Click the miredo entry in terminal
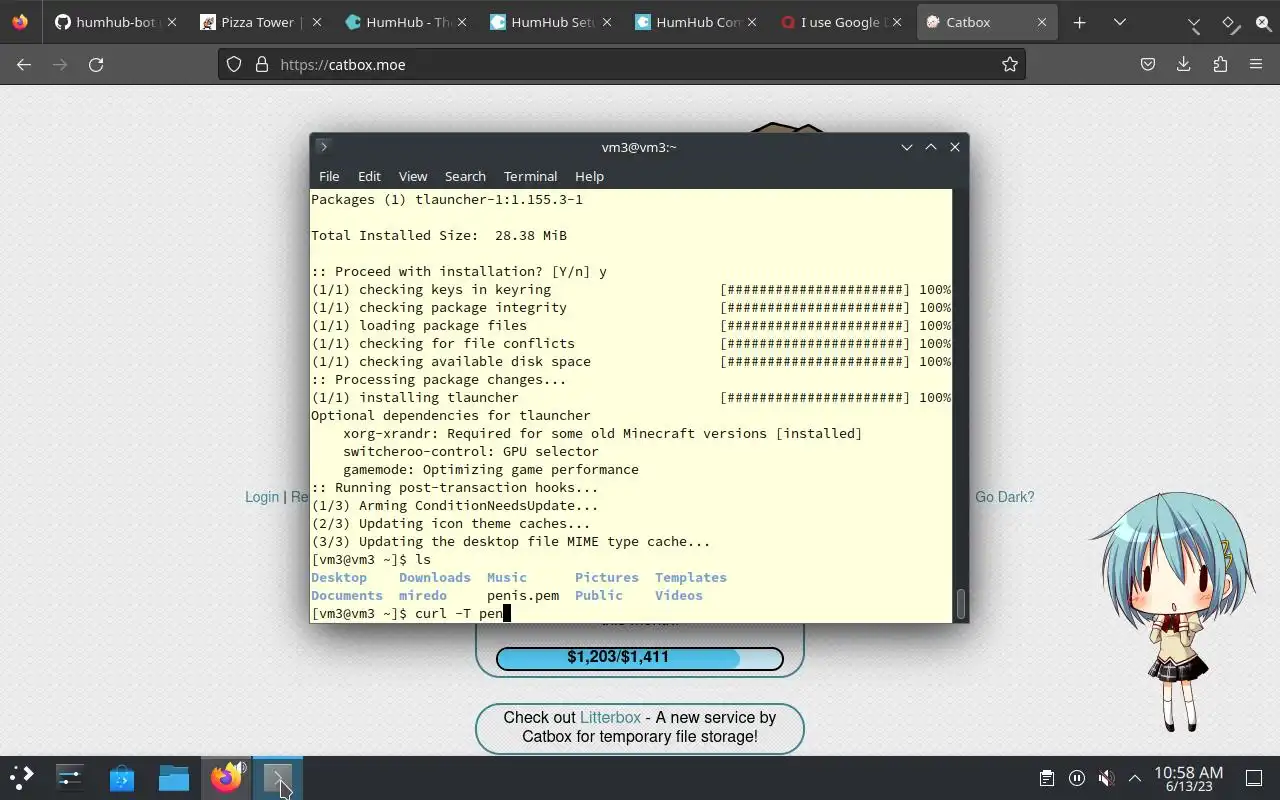The height and width of the screenshot is (800, 1280). (x=423, y=595)
